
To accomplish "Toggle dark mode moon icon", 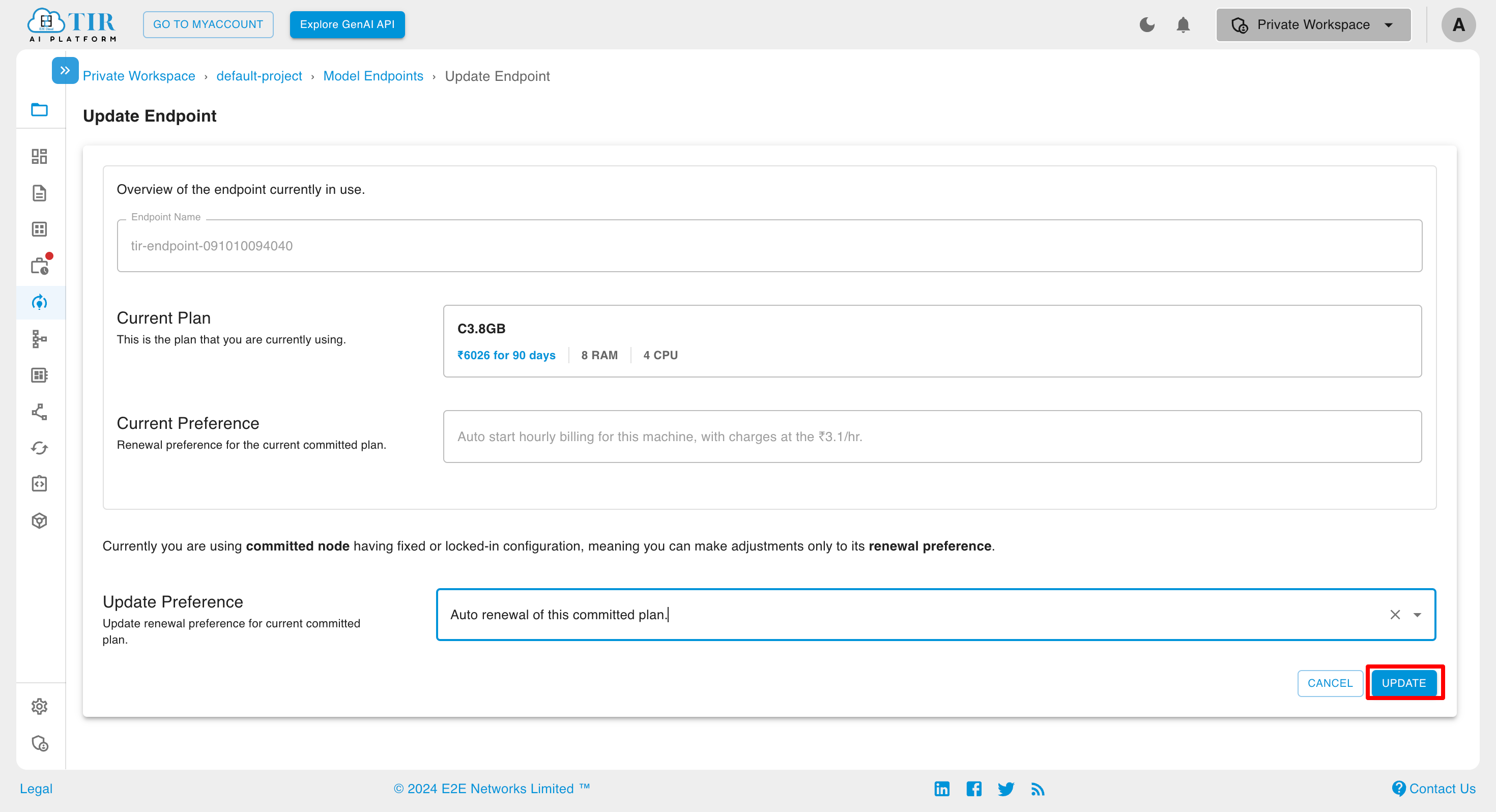I will 1147,24.
